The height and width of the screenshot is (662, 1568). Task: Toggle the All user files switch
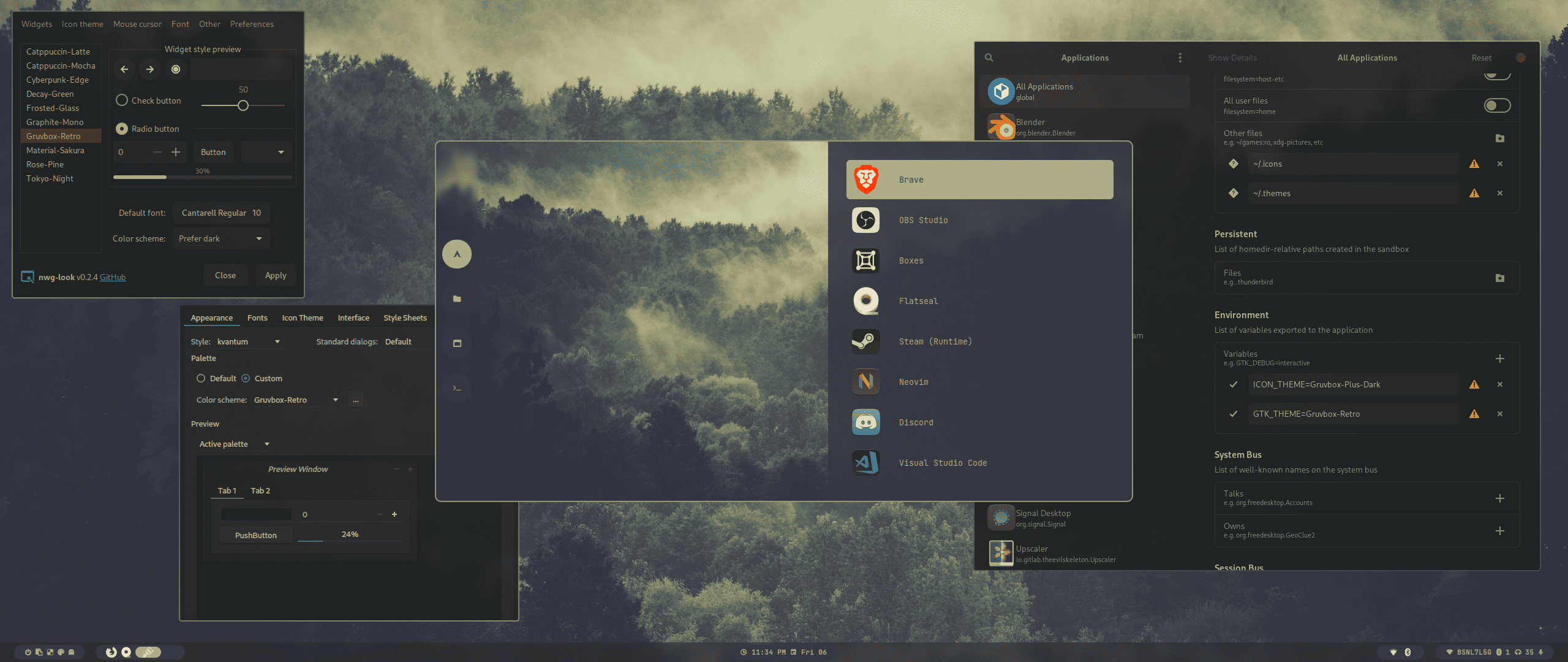pos(1497,105)
